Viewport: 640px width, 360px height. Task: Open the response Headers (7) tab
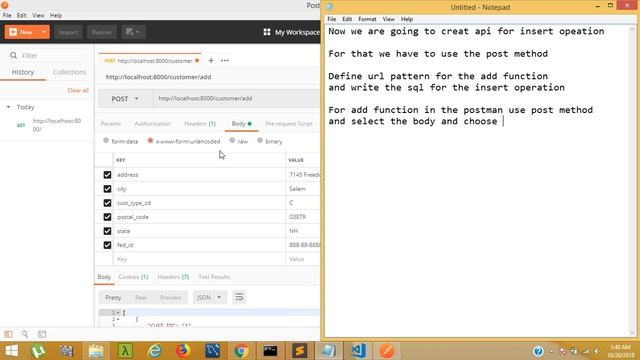pos(173,277)
